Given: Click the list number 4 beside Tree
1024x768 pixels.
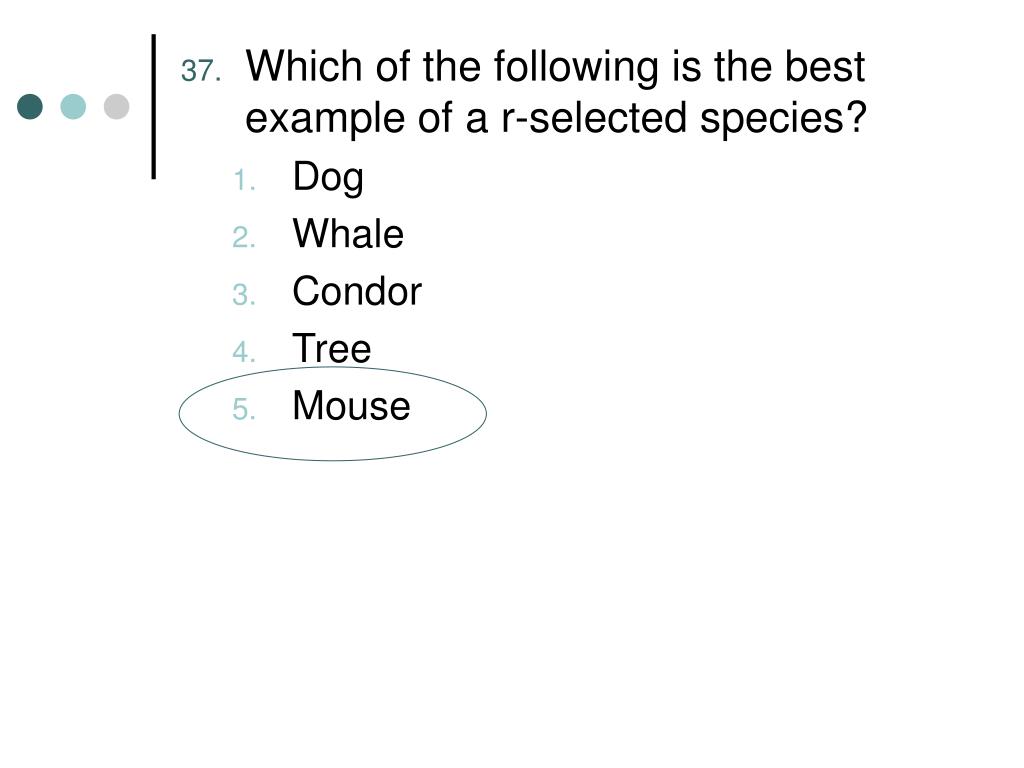Looking at the screenshot, I should [x=244, y=352].
